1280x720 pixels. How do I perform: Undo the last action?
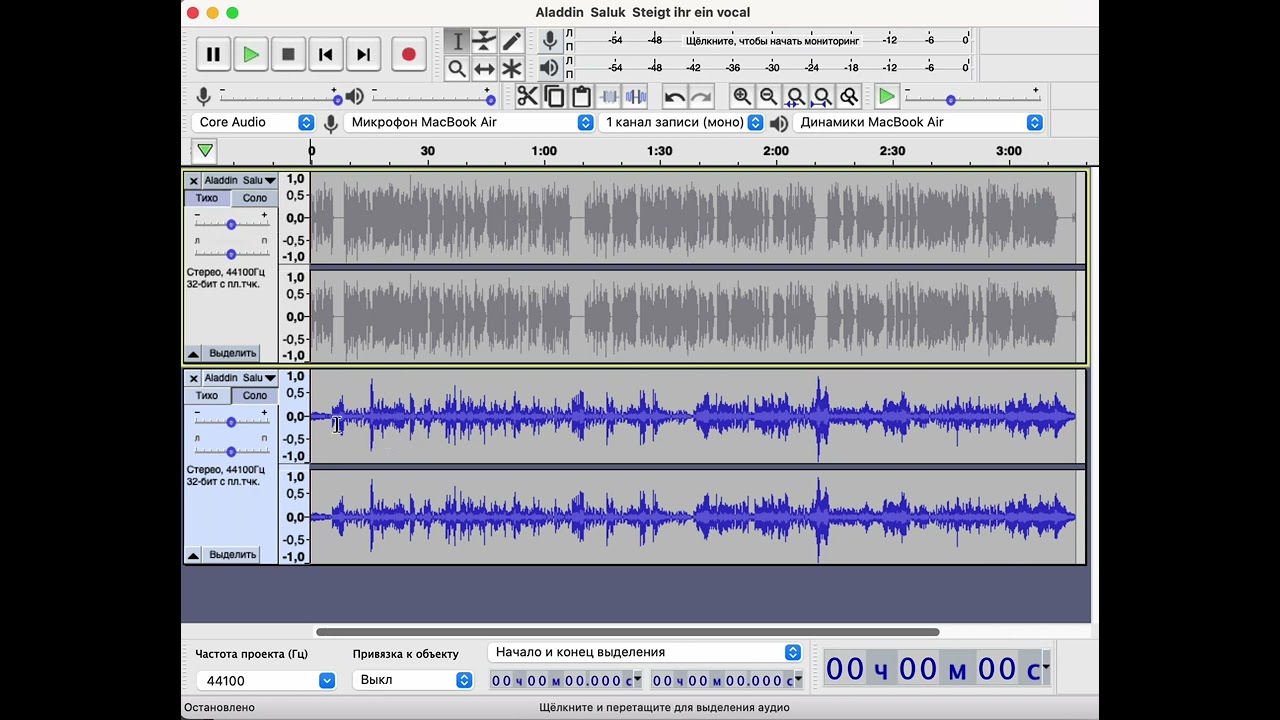(x=674, y=97)
